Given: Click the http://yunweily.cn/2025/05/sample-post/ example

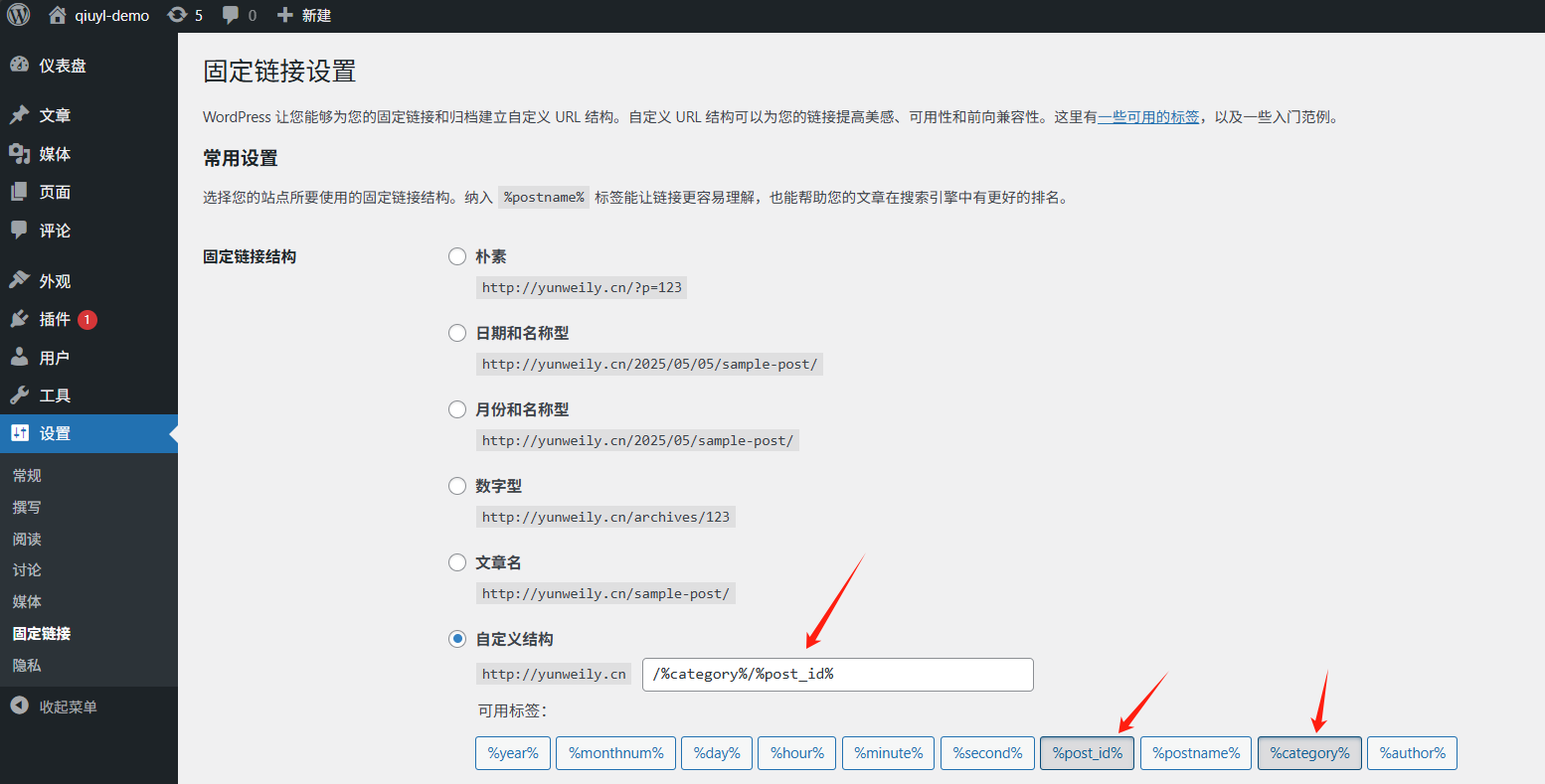Looking at the screenshot, I should click(x=637, y=440).
